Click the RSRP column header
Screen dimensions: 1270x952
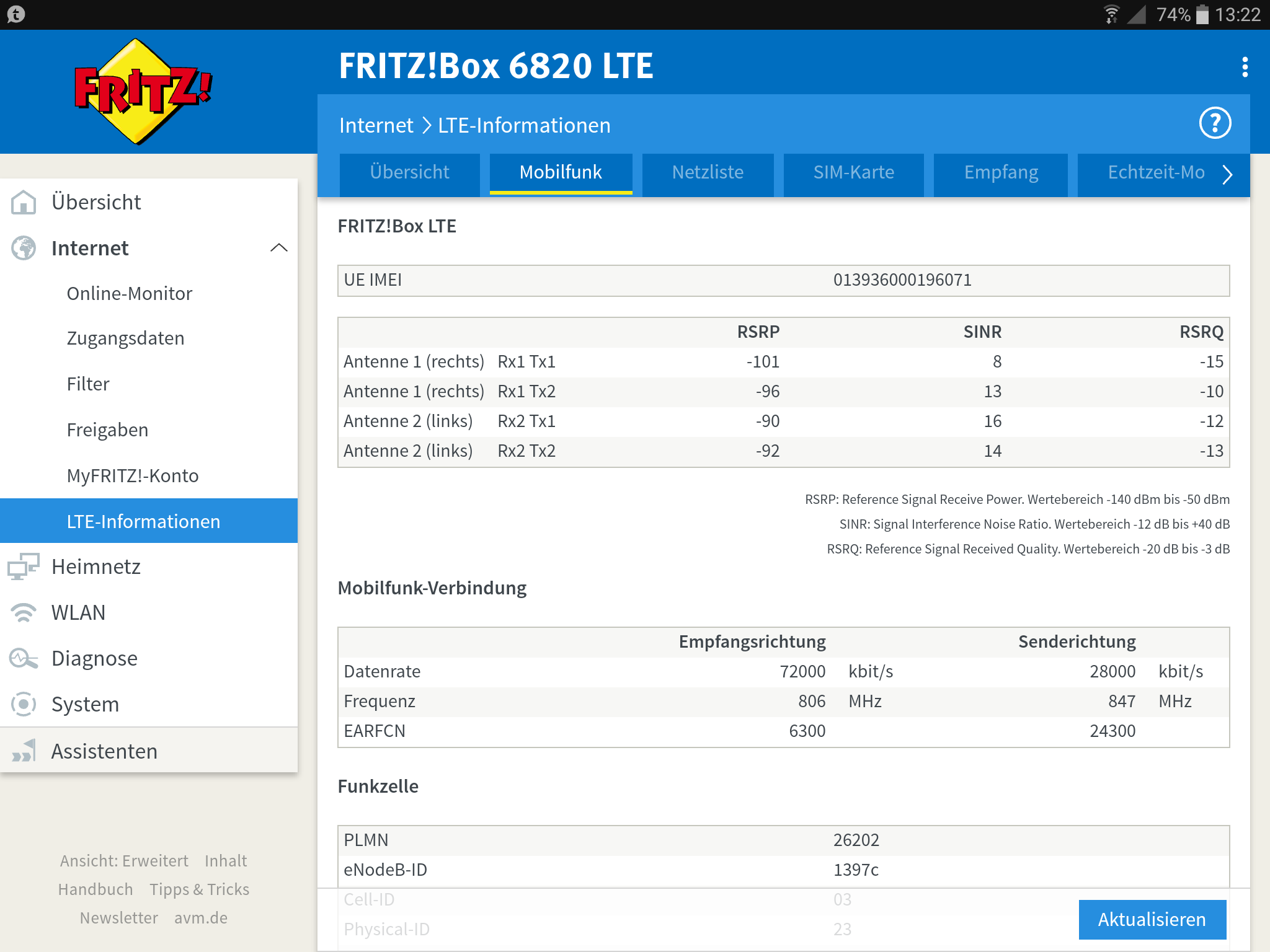pyautogui.click(x=758, y=332)
